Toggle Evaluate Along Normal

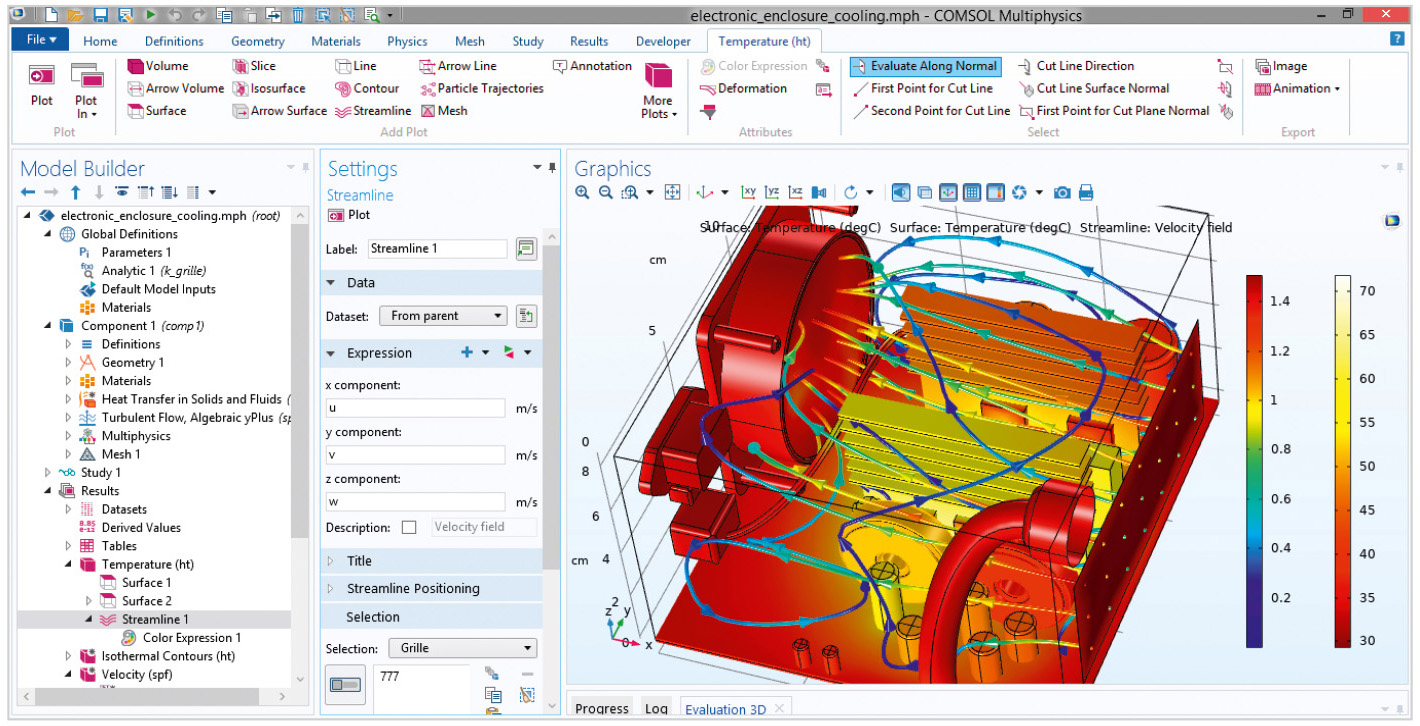925,66
